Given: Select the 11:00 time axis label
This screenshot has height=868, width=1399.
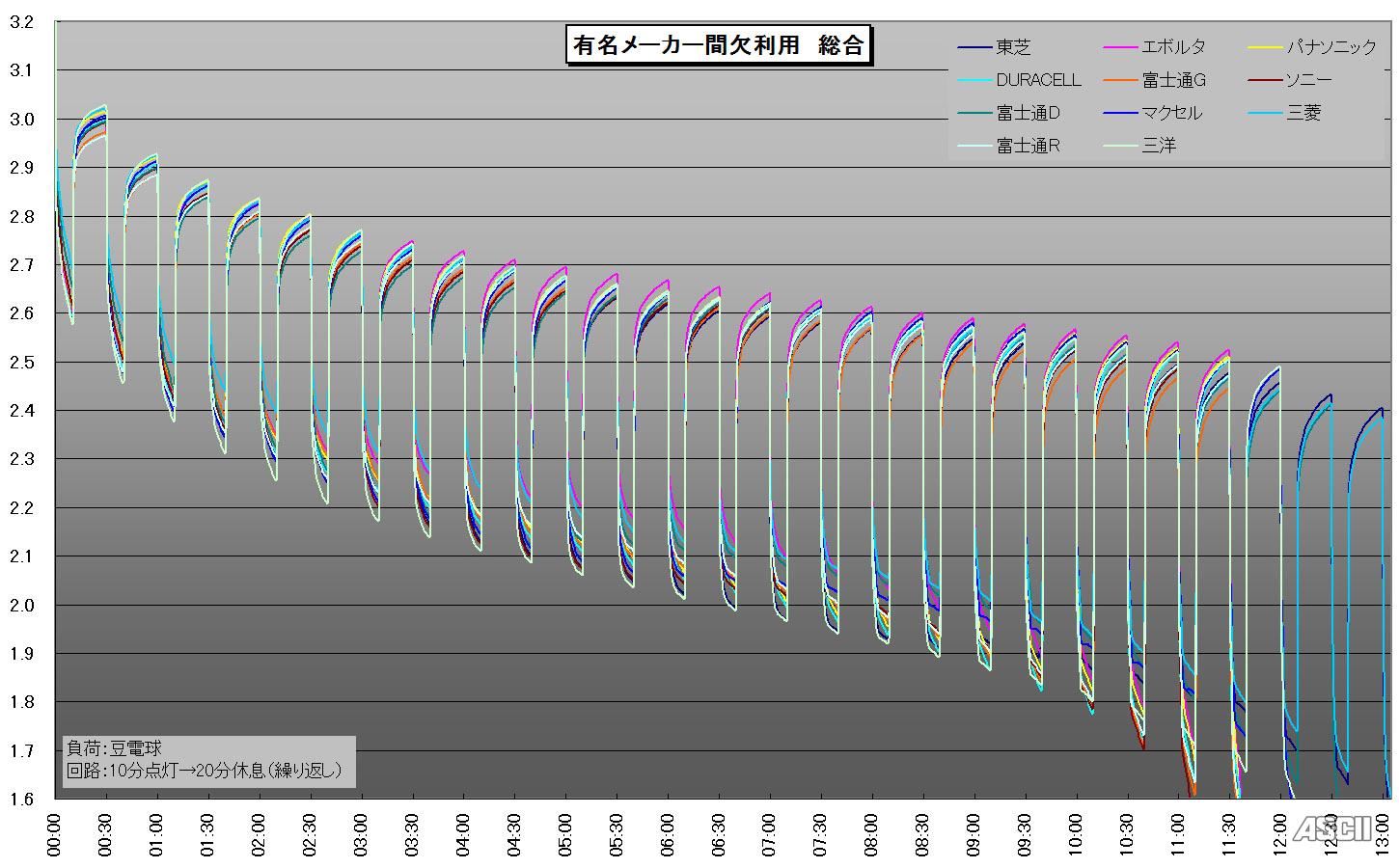Looking at the screenshot, I should pos(1180,834).
